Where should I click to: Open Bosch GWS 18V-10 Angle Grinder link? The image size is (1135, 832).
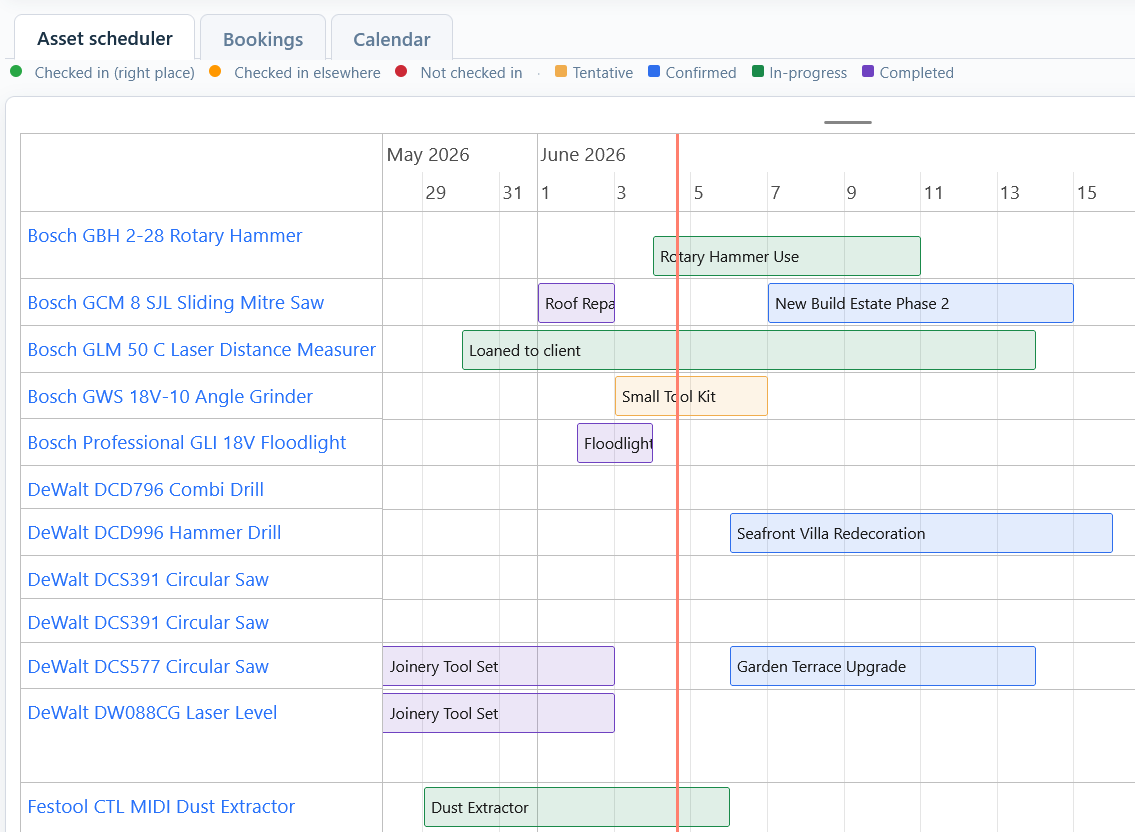click(x=170, y=397)
